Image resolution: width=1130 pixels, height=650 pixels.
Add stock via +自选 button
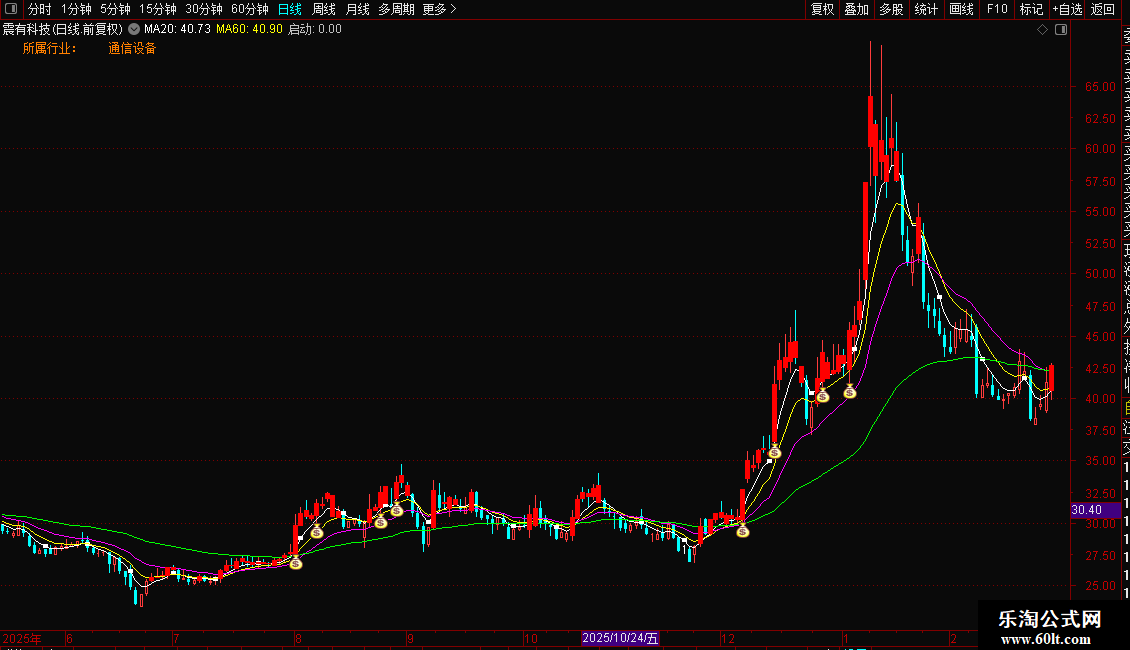(x=1067, y=9)
